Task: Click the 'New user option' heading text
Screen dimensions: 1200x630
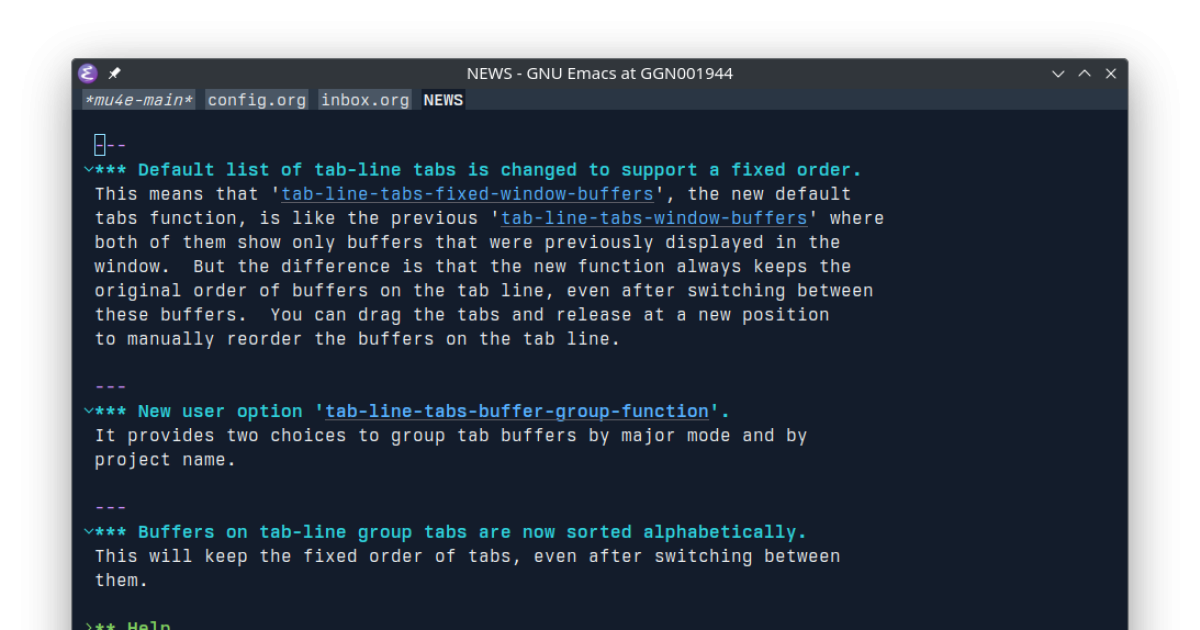Action: point(220,410)
